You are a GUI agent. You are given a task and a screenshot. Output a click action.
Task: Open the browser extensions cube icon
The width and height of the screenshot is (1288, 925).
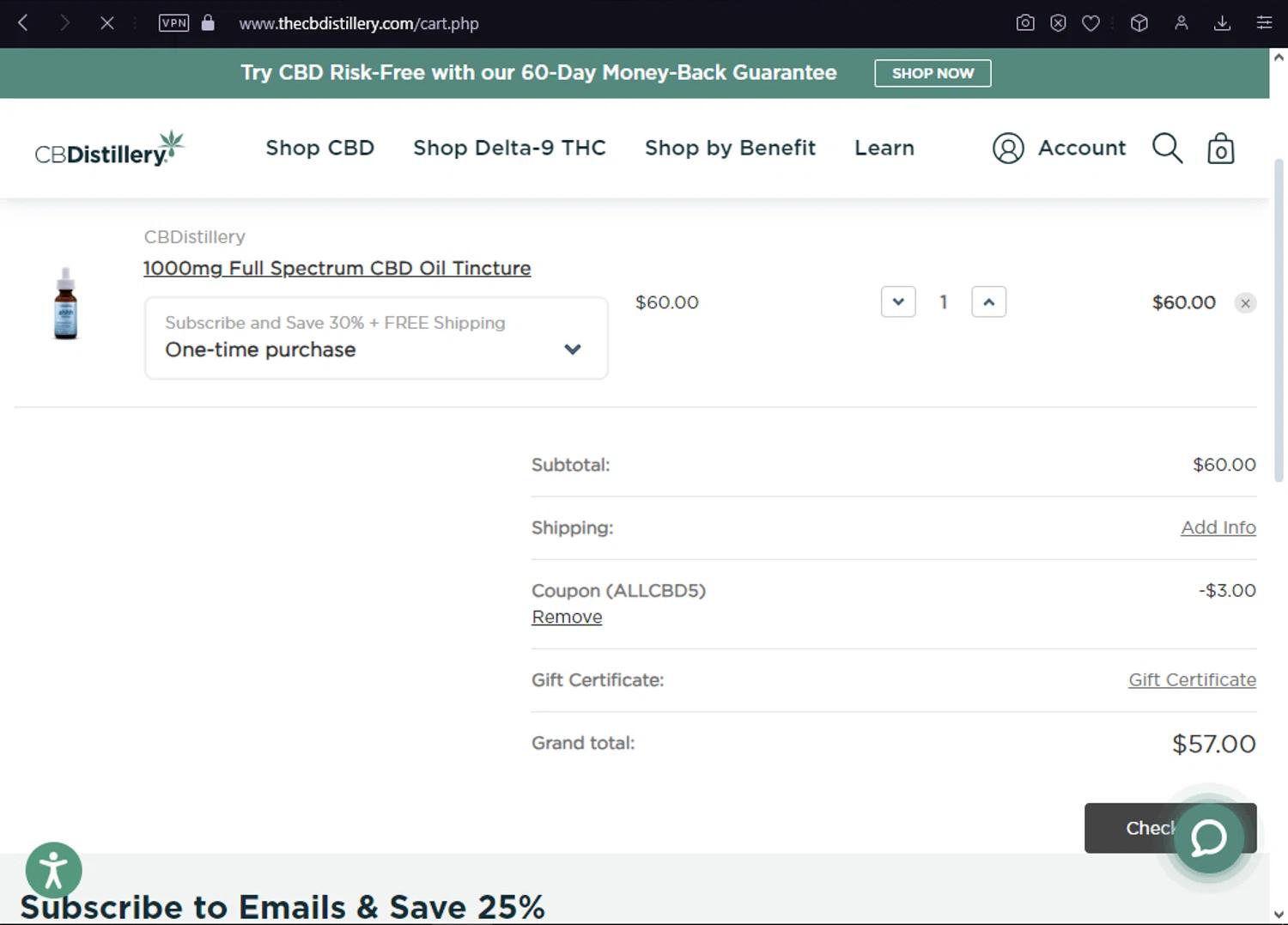pos(1139,23)
